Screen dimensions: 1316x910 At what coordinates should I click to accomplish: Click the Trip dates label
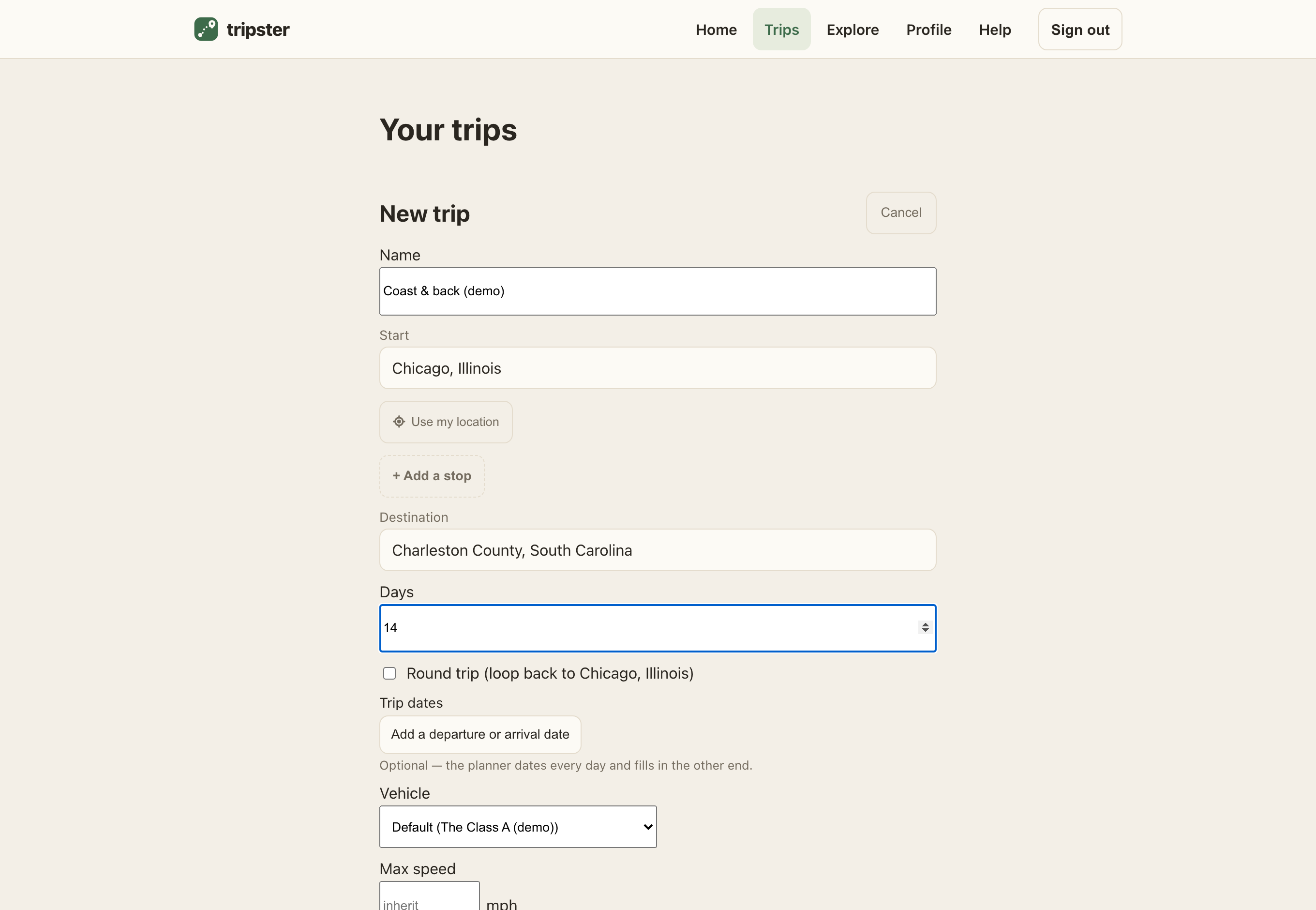411,703
